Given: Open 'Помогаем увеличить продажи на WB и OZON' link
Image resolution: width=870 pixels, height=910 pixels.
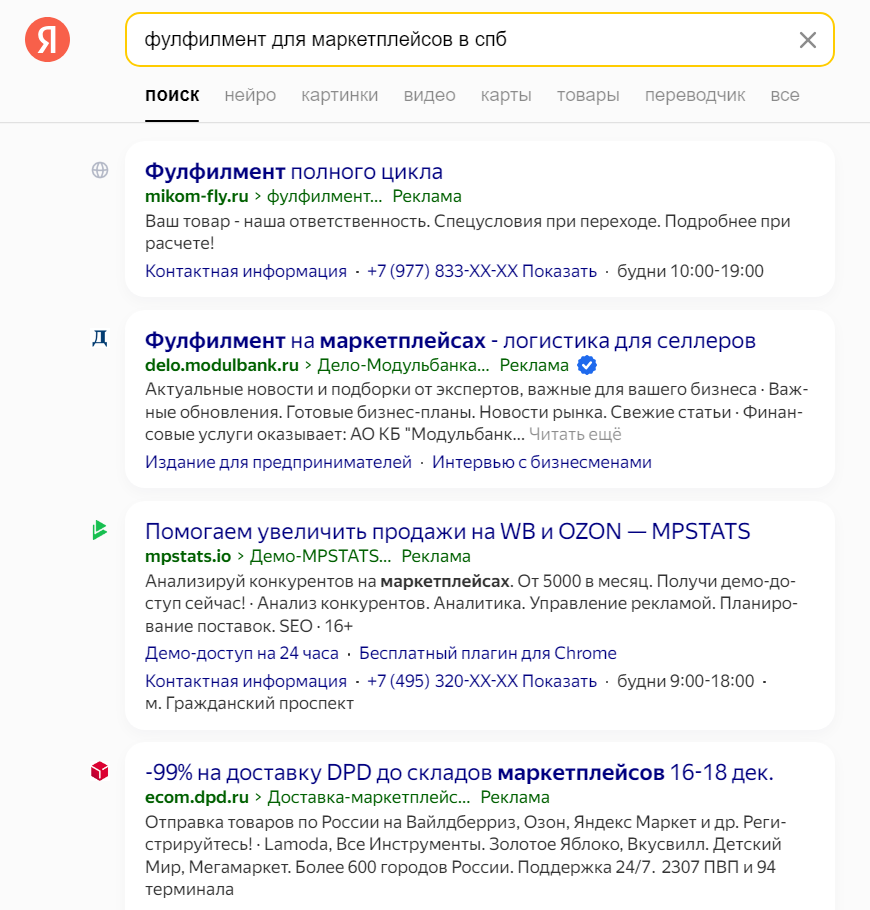Looking at the screenshot, I should 447,531.
